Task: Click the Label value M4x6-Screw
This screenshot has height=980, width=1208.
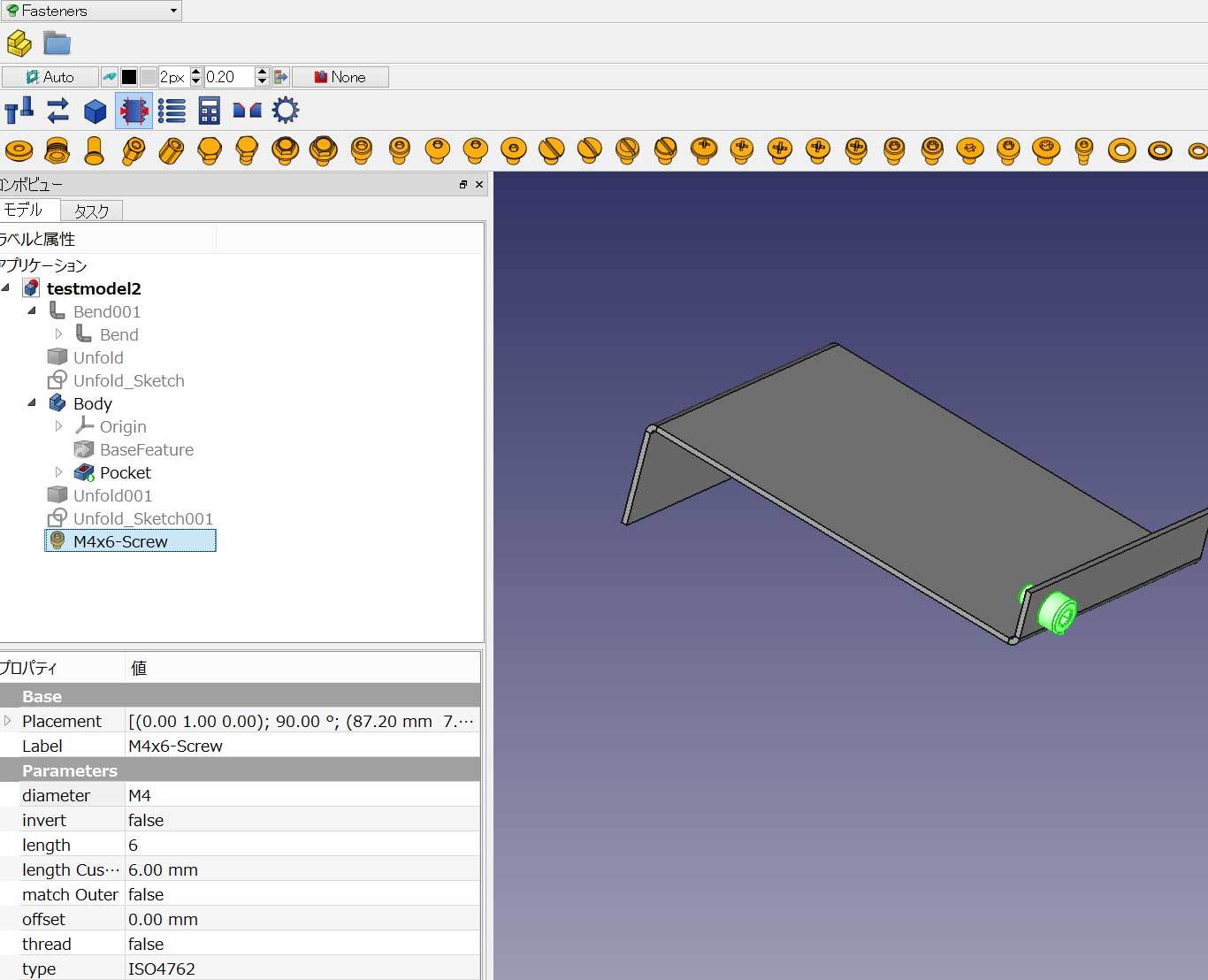Action: [302, 746]
